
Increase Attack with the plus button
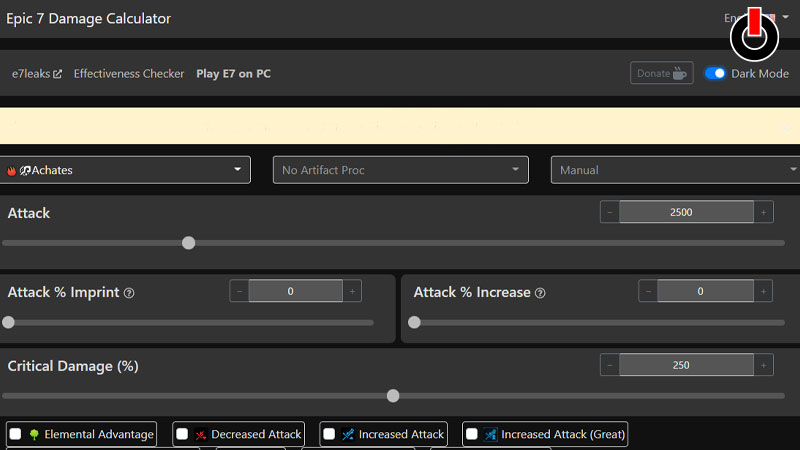(763, 212)
